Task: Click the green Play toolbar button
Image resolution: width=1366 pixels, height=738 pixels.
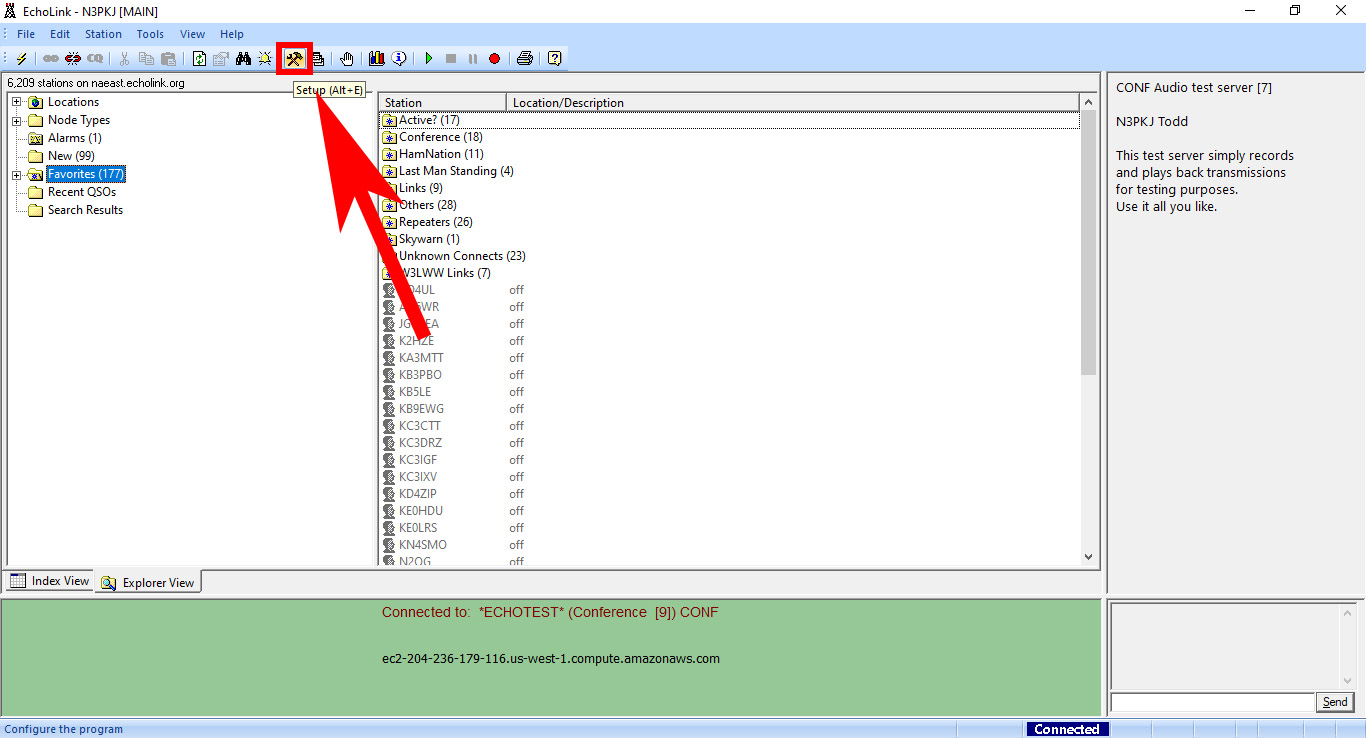Action: click(x=429, y=59)
